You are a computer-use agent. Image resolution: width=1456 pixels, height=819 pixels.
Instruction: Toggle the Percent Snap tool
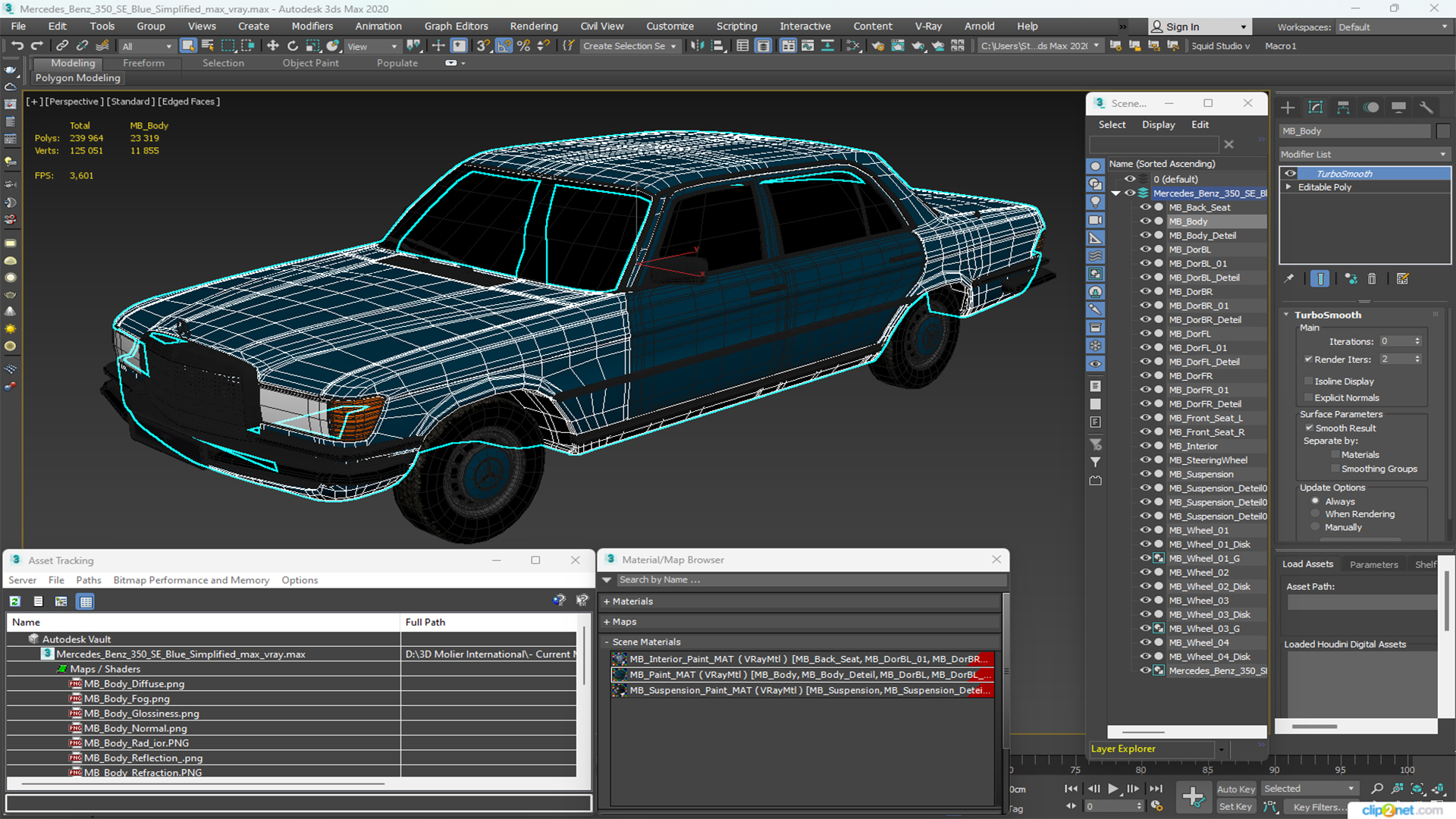coord(523,46)
